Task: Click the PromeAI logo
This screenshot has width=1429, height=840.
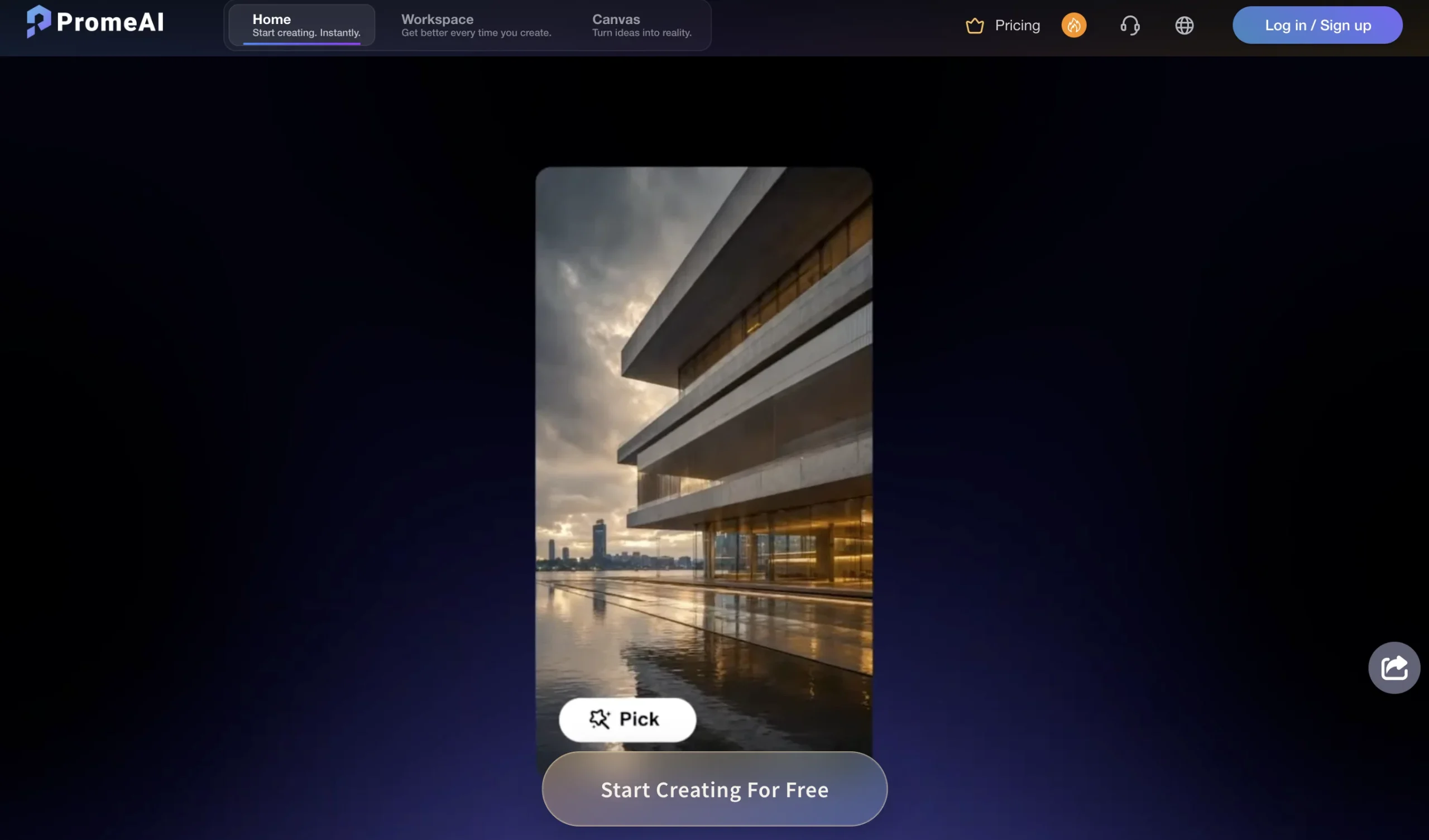Action: pos(95,22)
